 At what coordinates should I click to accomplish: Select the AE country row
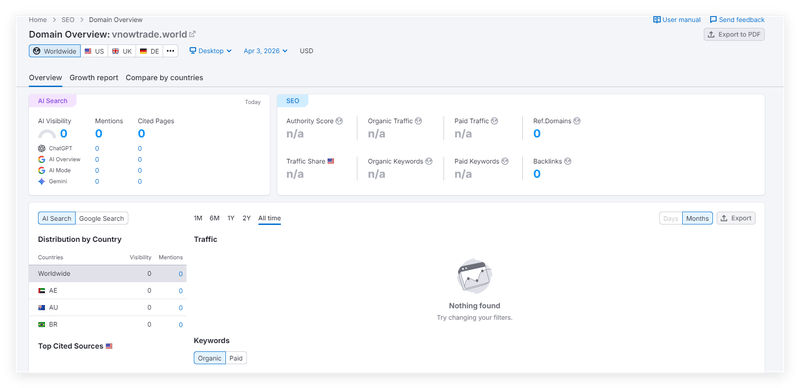[108, 290]
